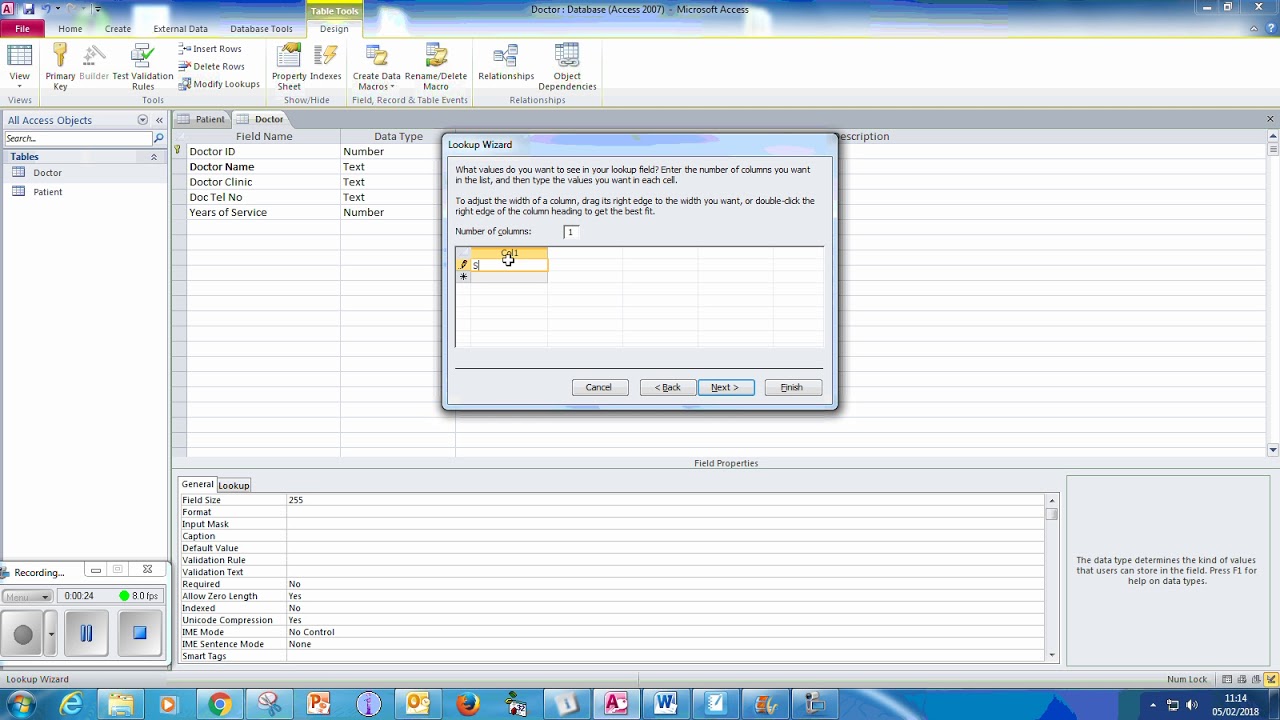Open PowerPoint from taskbar

point(319,704)
